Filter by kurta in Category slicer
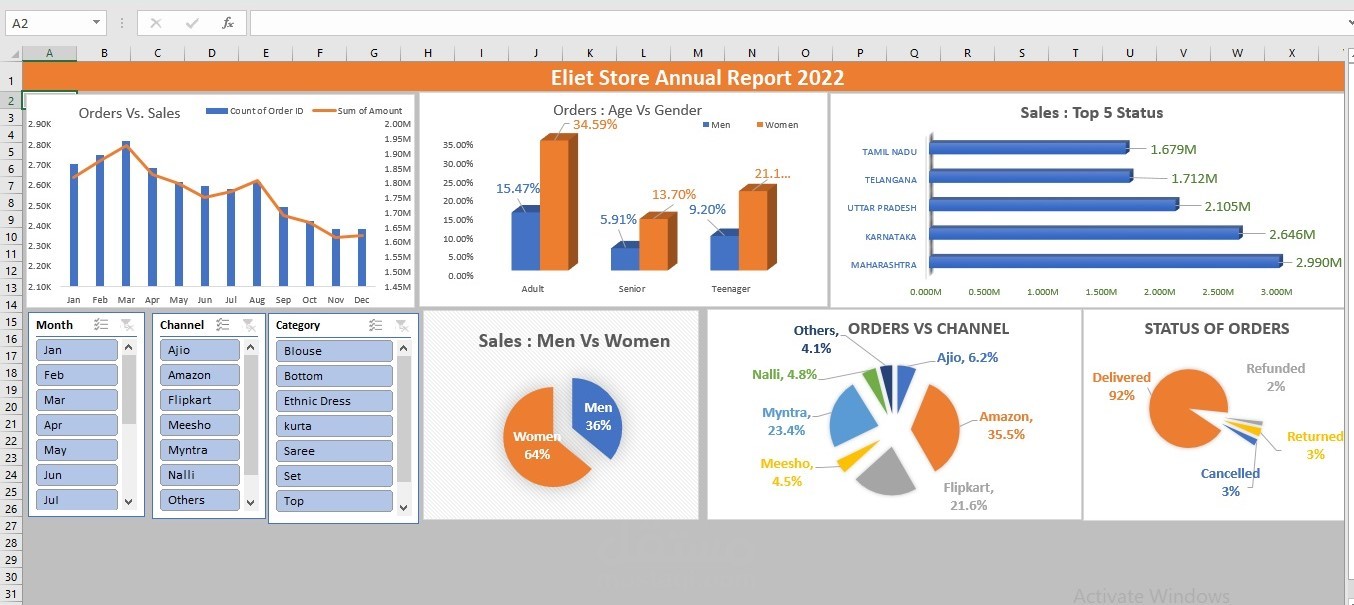1354x605 pixels. (x=334, y=426)
